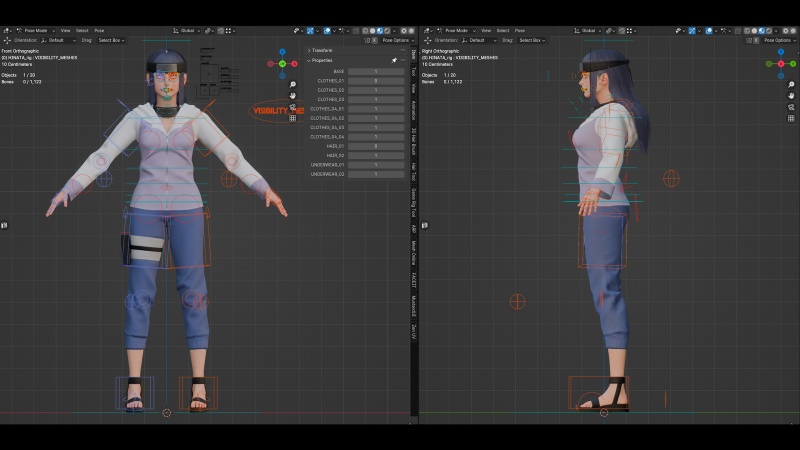This screenshot has width=800, height=450.
Task: Click the blue Z axis on right gizmo
Action: (x=781, y=53)
